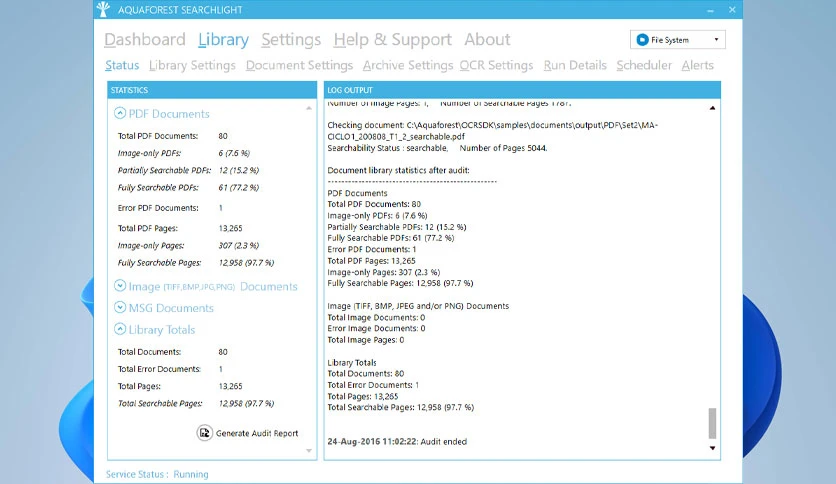Click the '12 (15.2 %)' value in statistics

pyautogui.click(x=239, y=170)
